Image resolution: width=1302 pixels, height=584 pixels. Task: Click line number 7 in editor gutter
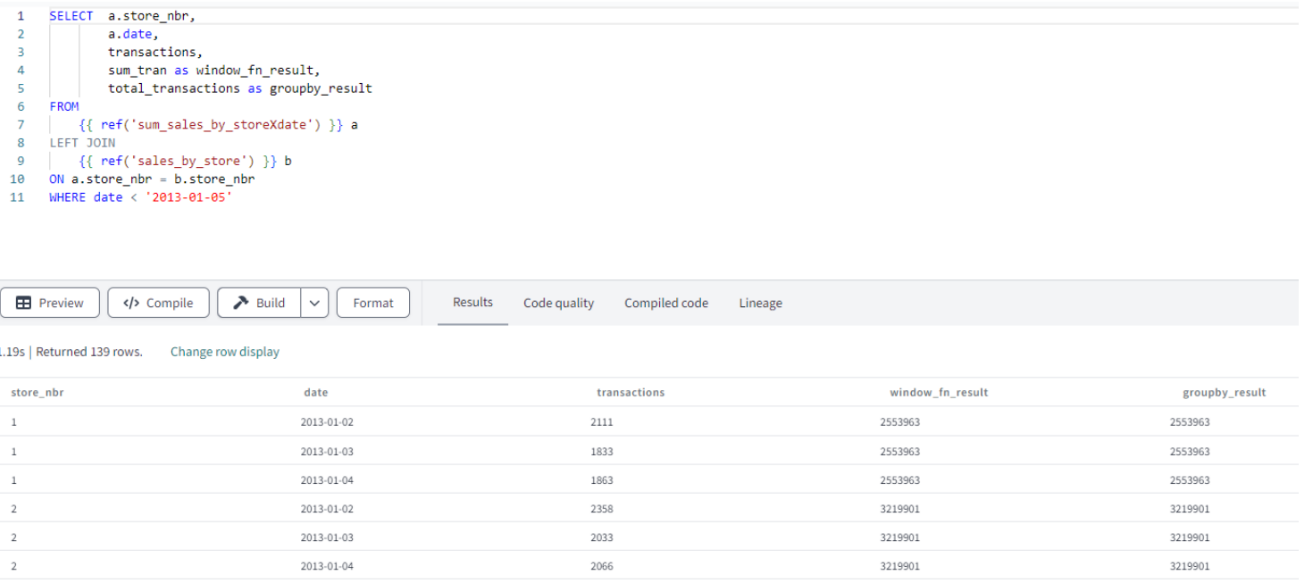point(20,125)
